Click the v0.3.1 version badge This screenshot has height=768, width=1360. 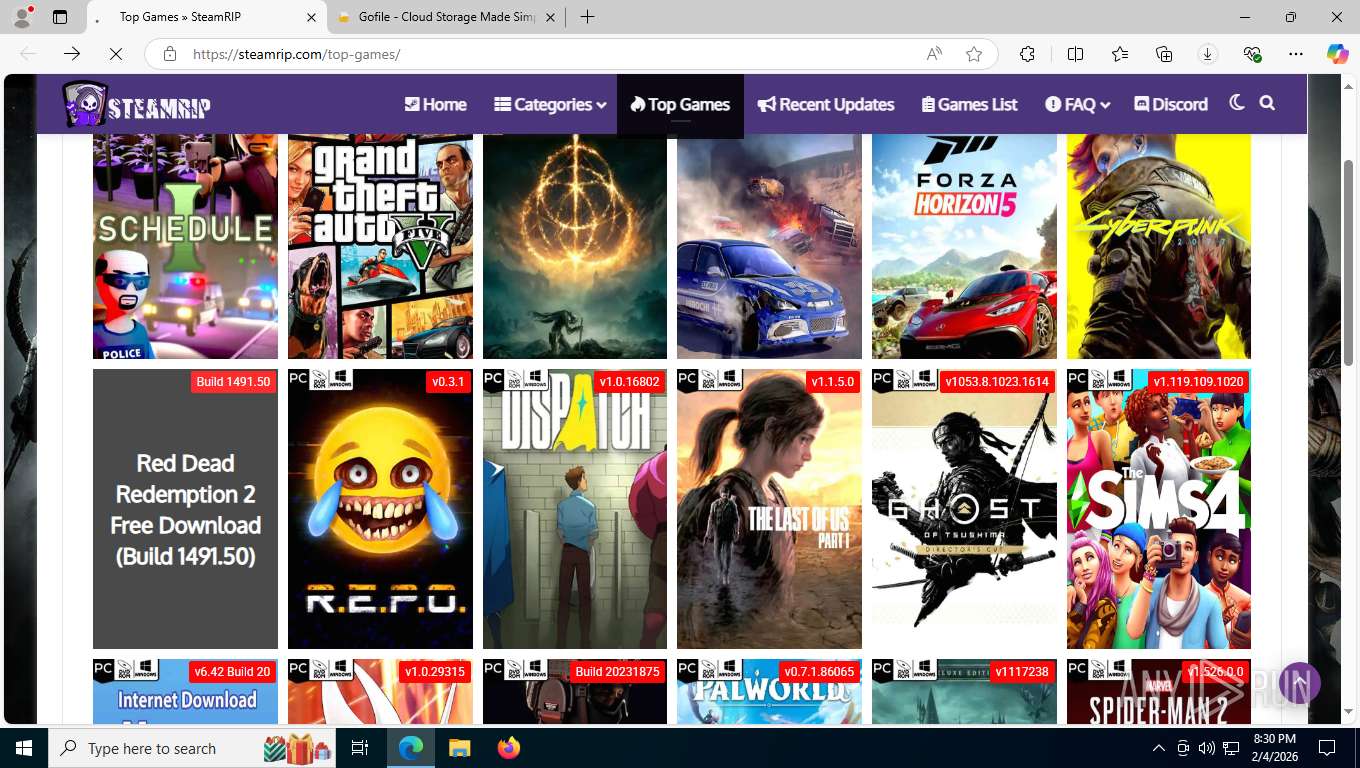[x=448, y=382]
